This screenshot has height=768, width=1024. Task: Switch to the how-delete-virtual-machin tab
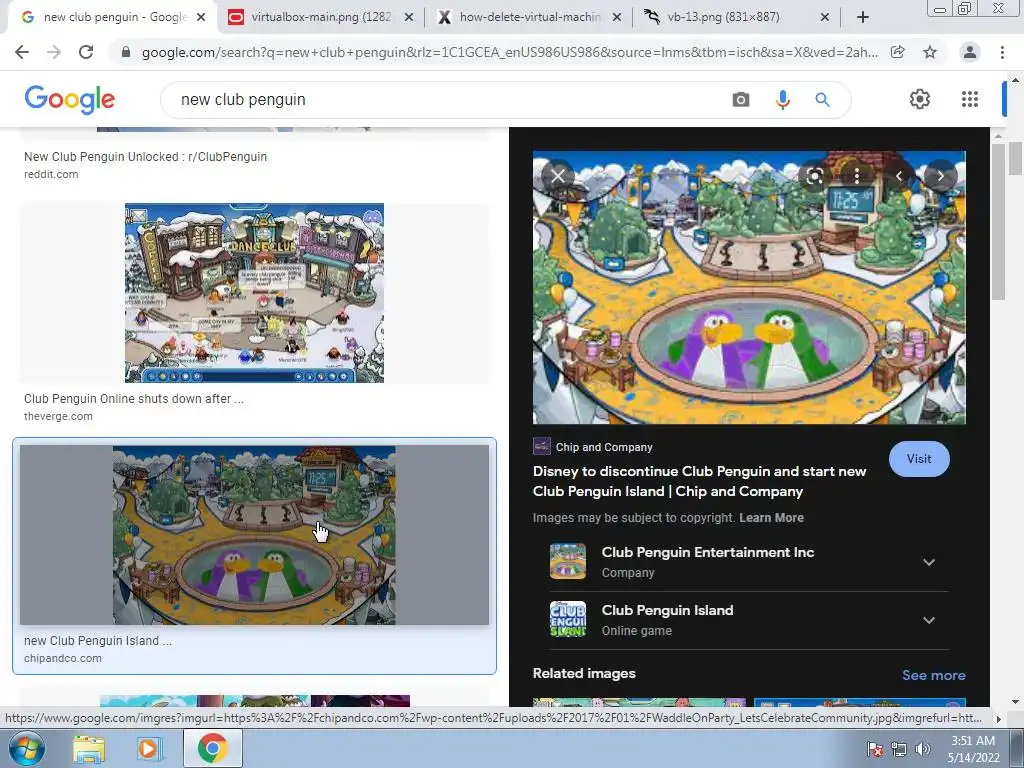tap(529, 17)
